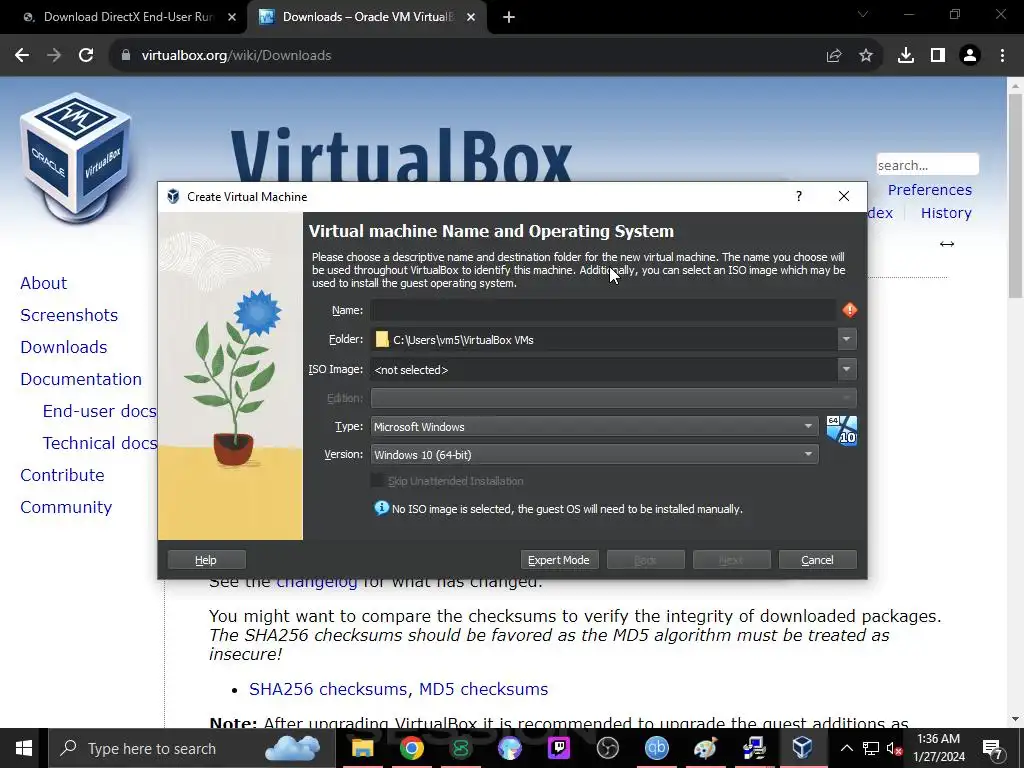The width and height of the screenshot is (1024, 768).
Task: Open the paint palette app in taskbar
Action: (x=705, y=748)
